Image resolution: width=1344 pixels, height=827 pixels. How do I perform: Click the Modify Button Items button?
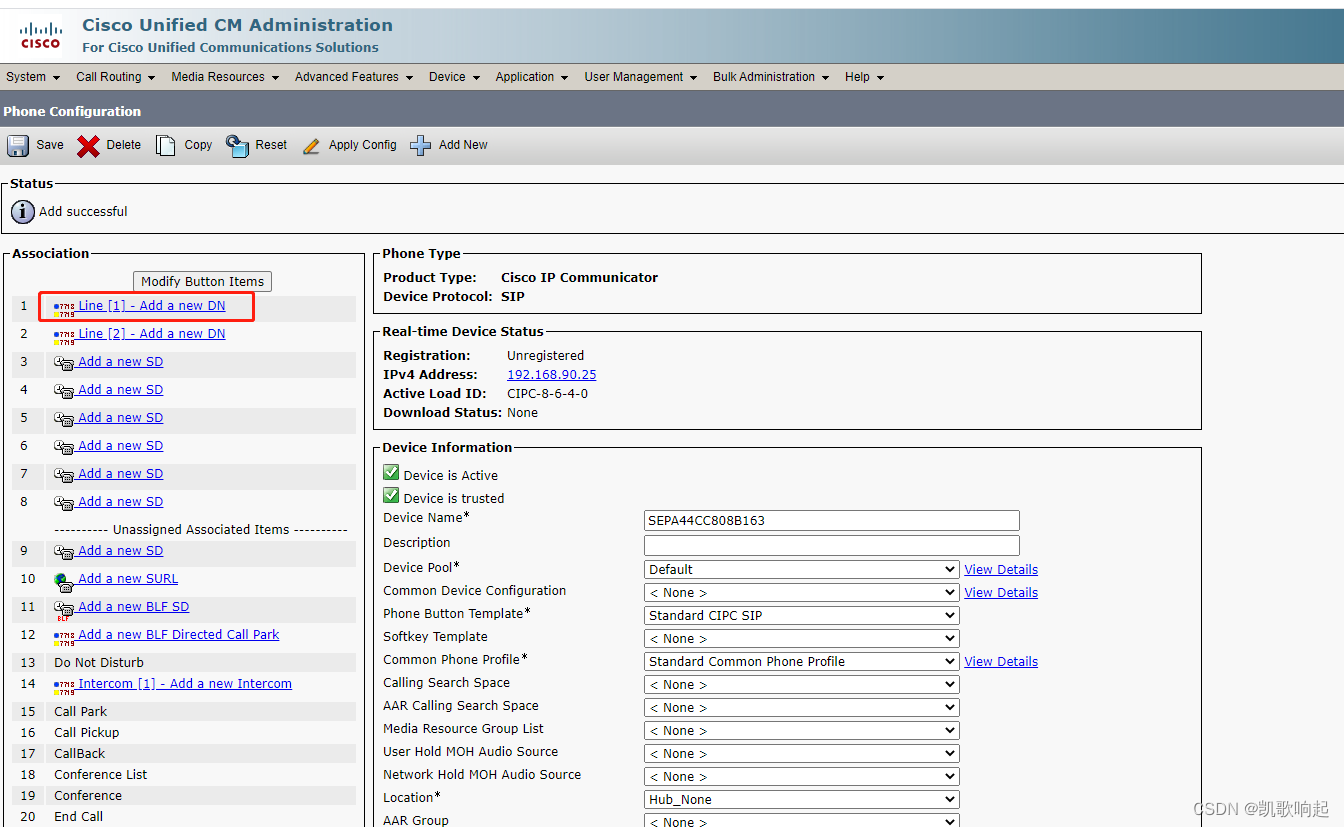click(201, 281)
